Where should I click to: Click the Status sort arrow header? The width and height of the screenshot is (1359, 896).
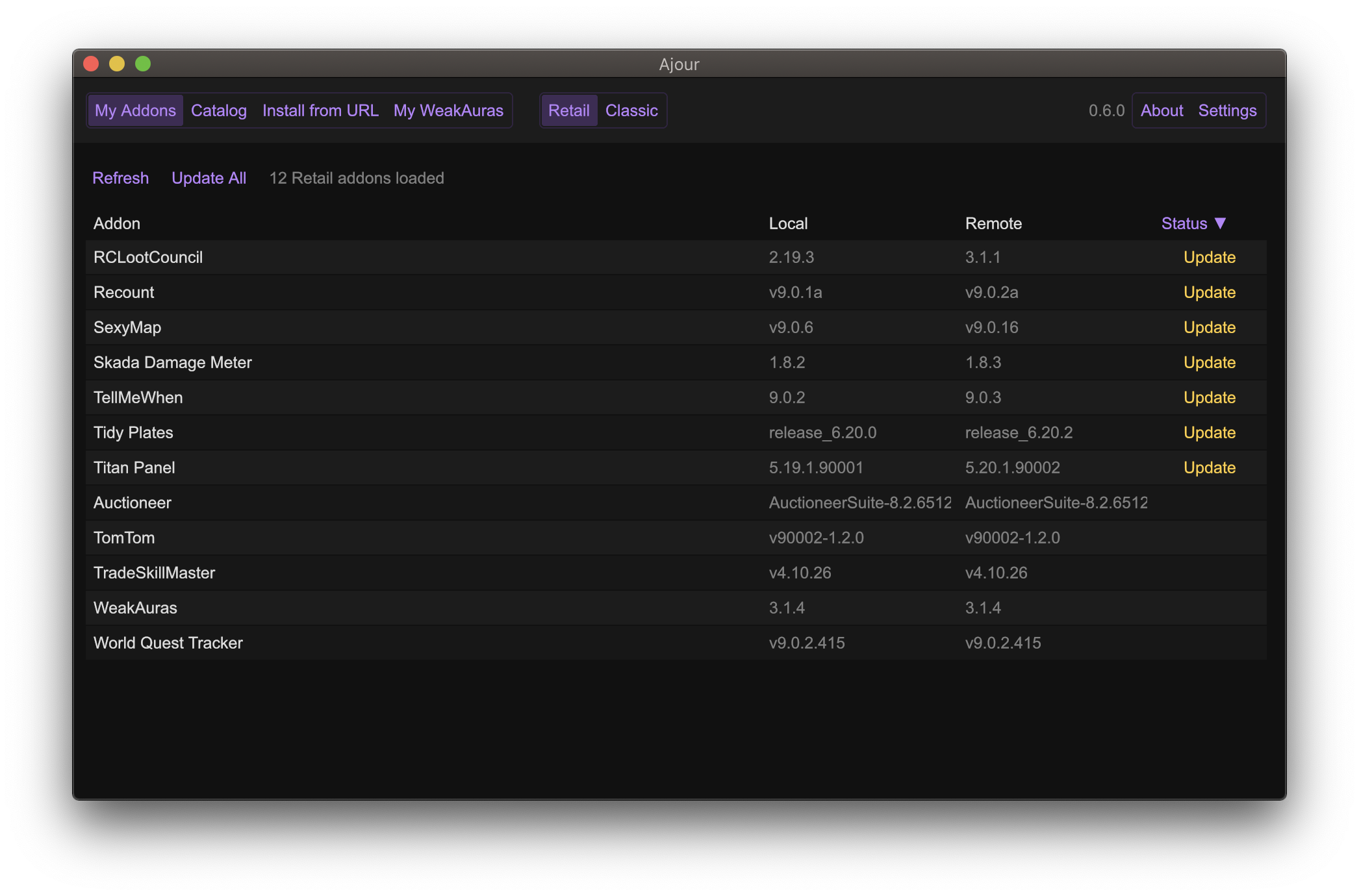pos(1193,223)
